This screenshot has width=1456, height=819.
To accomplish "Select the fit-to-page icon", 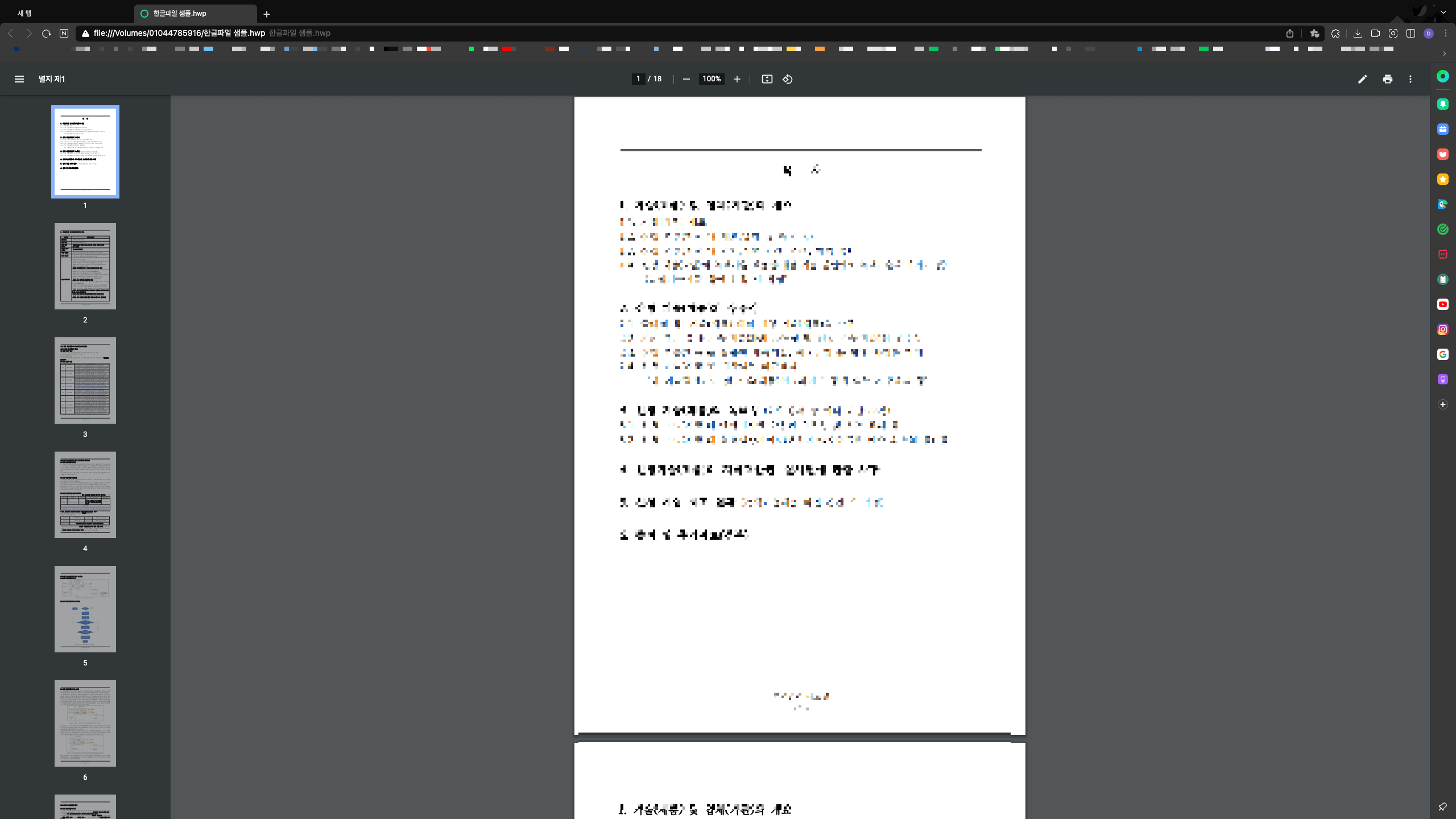I will (767, 79).
